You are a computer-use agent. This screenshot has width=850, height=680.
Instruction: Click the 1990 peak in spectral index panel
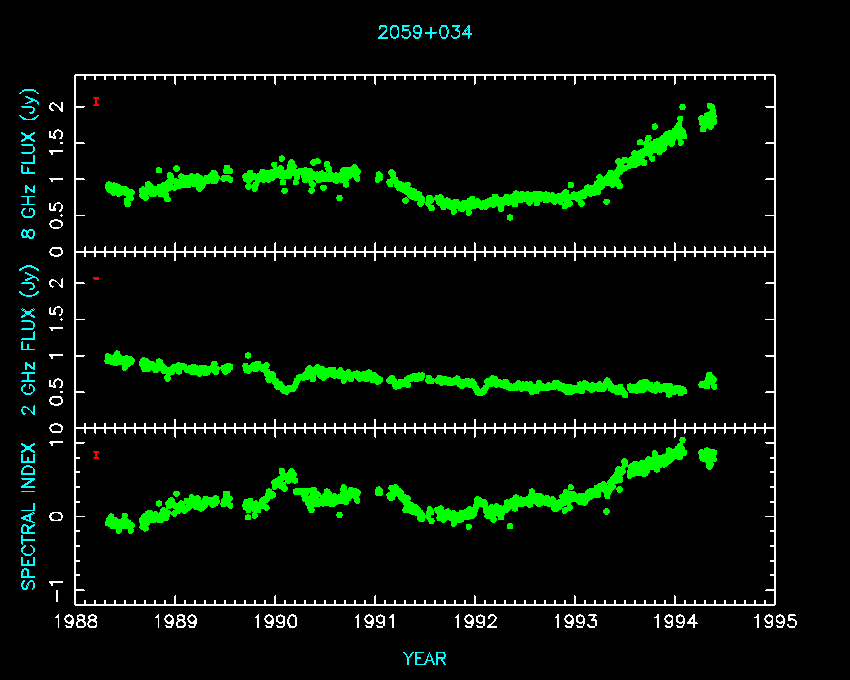point(287,476)
